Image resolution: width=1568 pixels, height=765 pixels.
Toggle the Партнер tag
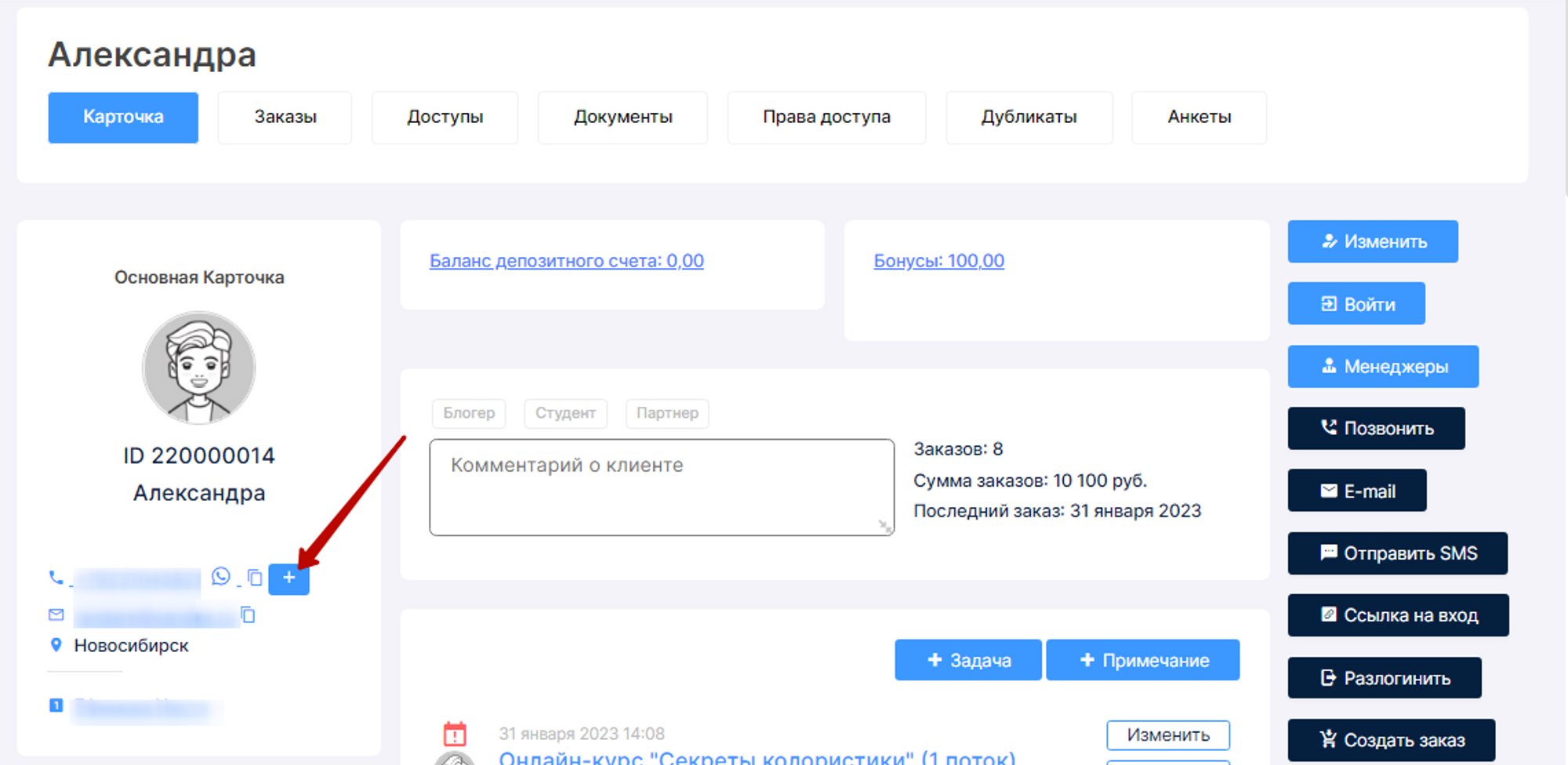667,413
